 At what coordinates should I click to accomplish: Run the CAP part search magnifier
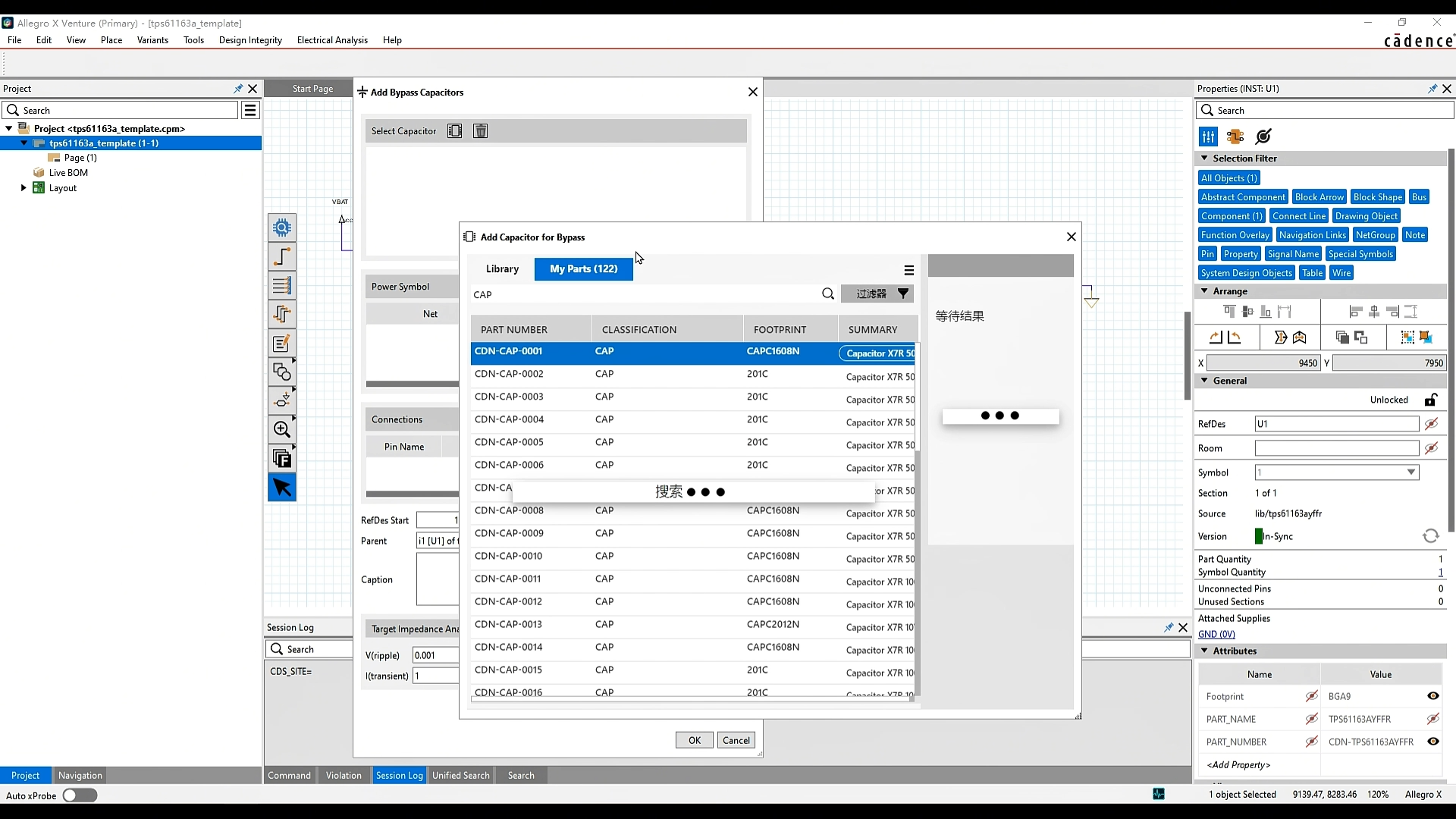(828, 294)
